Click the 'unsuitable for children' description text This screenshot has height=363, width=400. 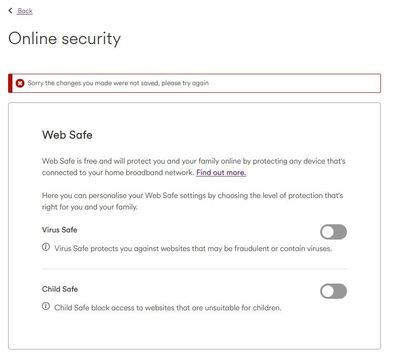click(168, 308)
